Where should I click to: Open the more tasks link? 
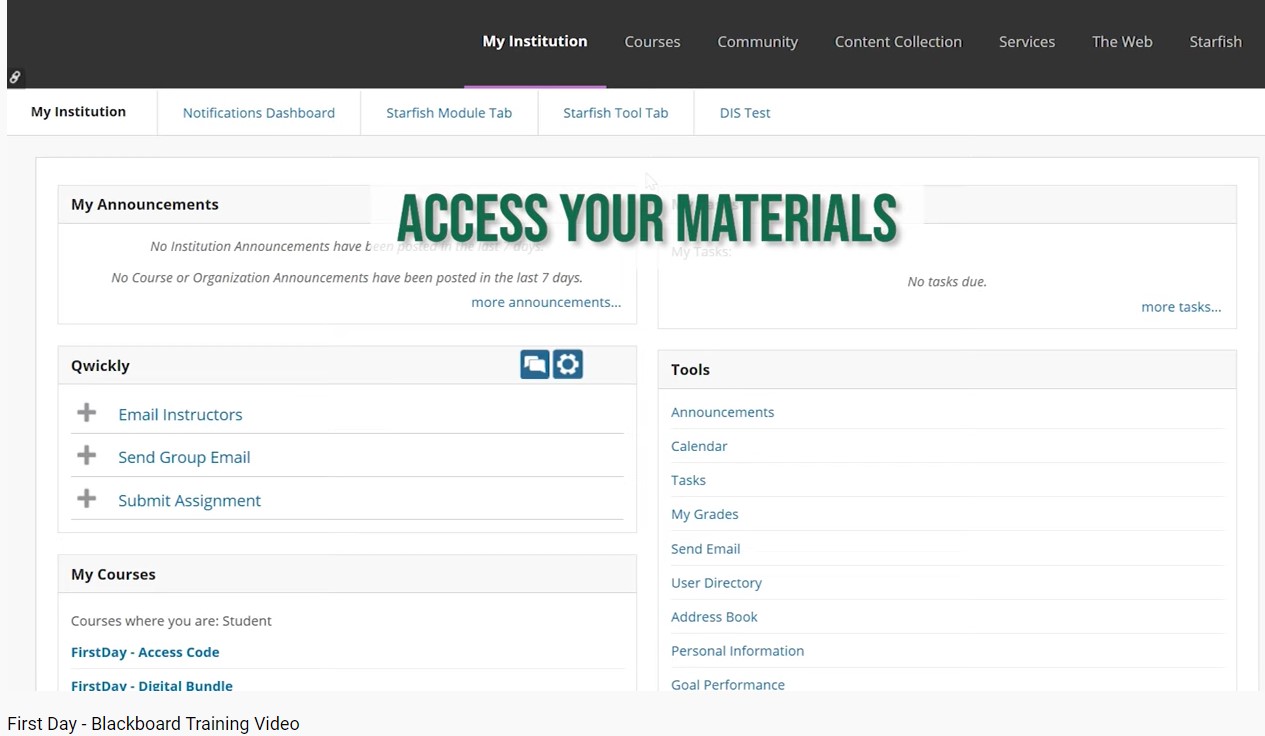(1181, 307)
